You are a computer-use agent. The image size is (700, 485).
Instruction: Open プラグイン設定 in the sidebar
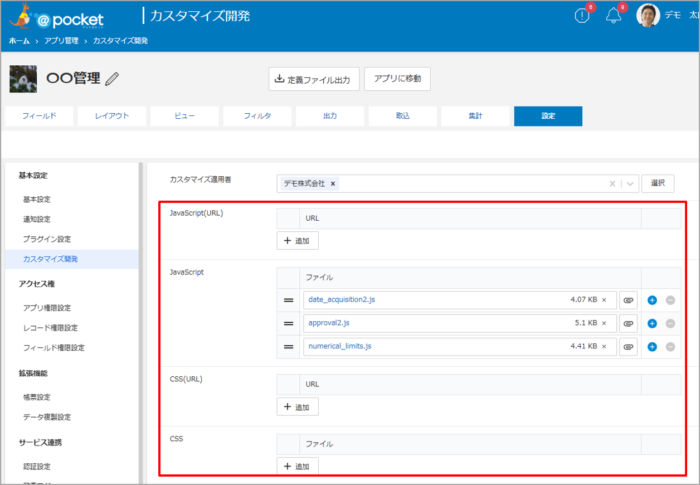click(x=47, y=239)
